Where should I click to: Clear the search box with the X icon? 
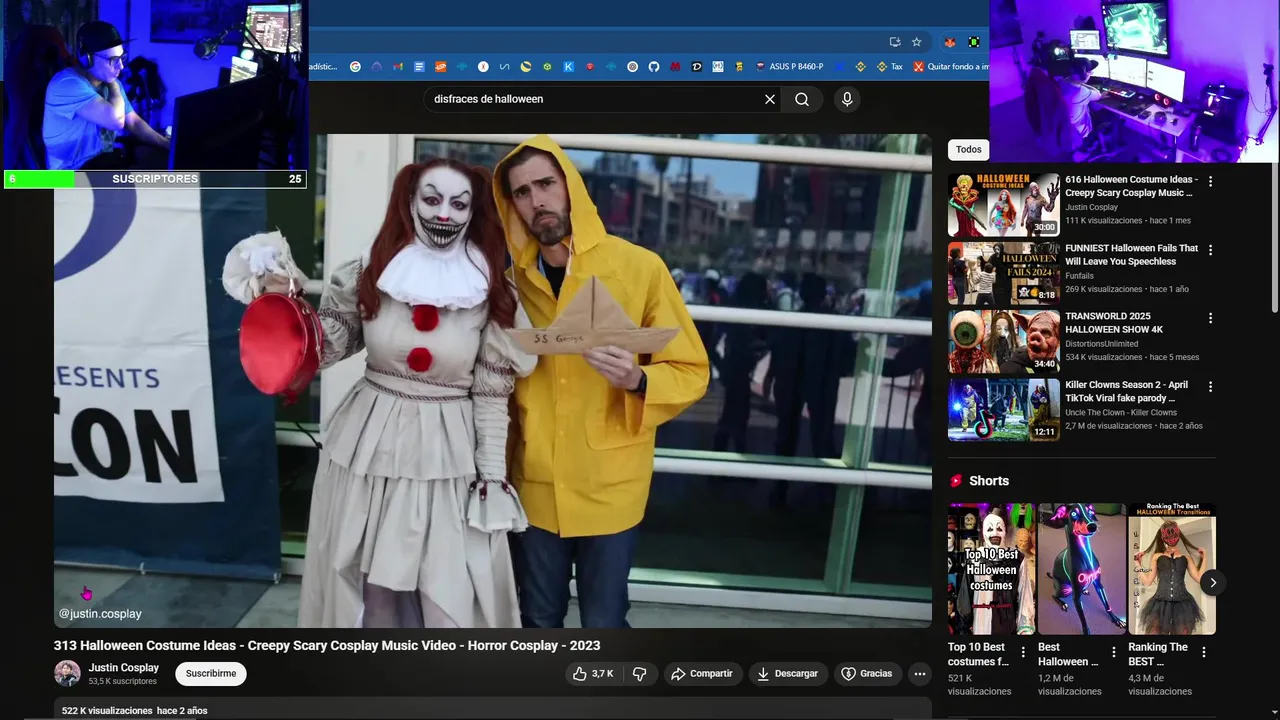770,99
